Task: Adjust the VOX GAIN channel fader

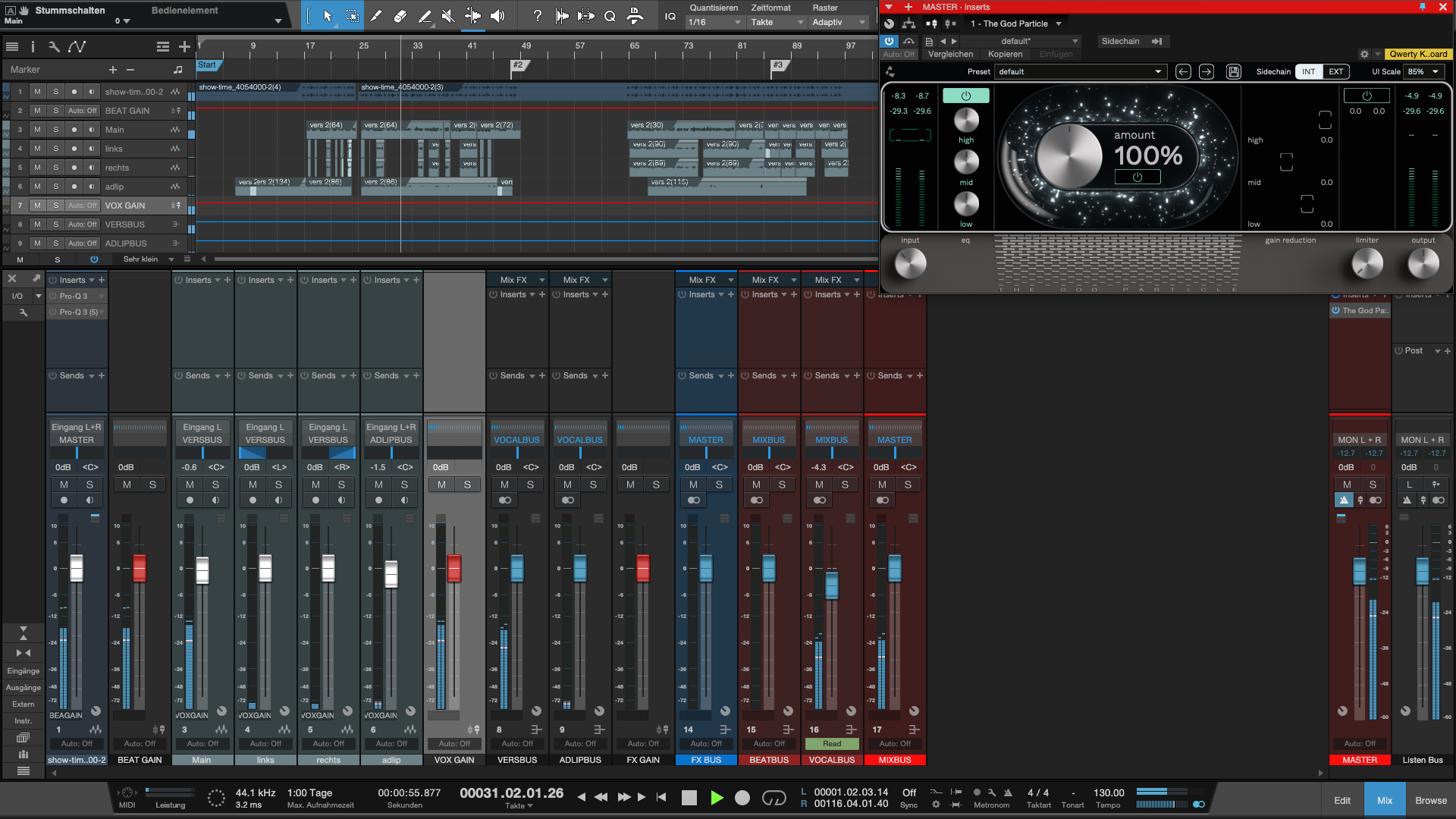Action: click(453, 567)
